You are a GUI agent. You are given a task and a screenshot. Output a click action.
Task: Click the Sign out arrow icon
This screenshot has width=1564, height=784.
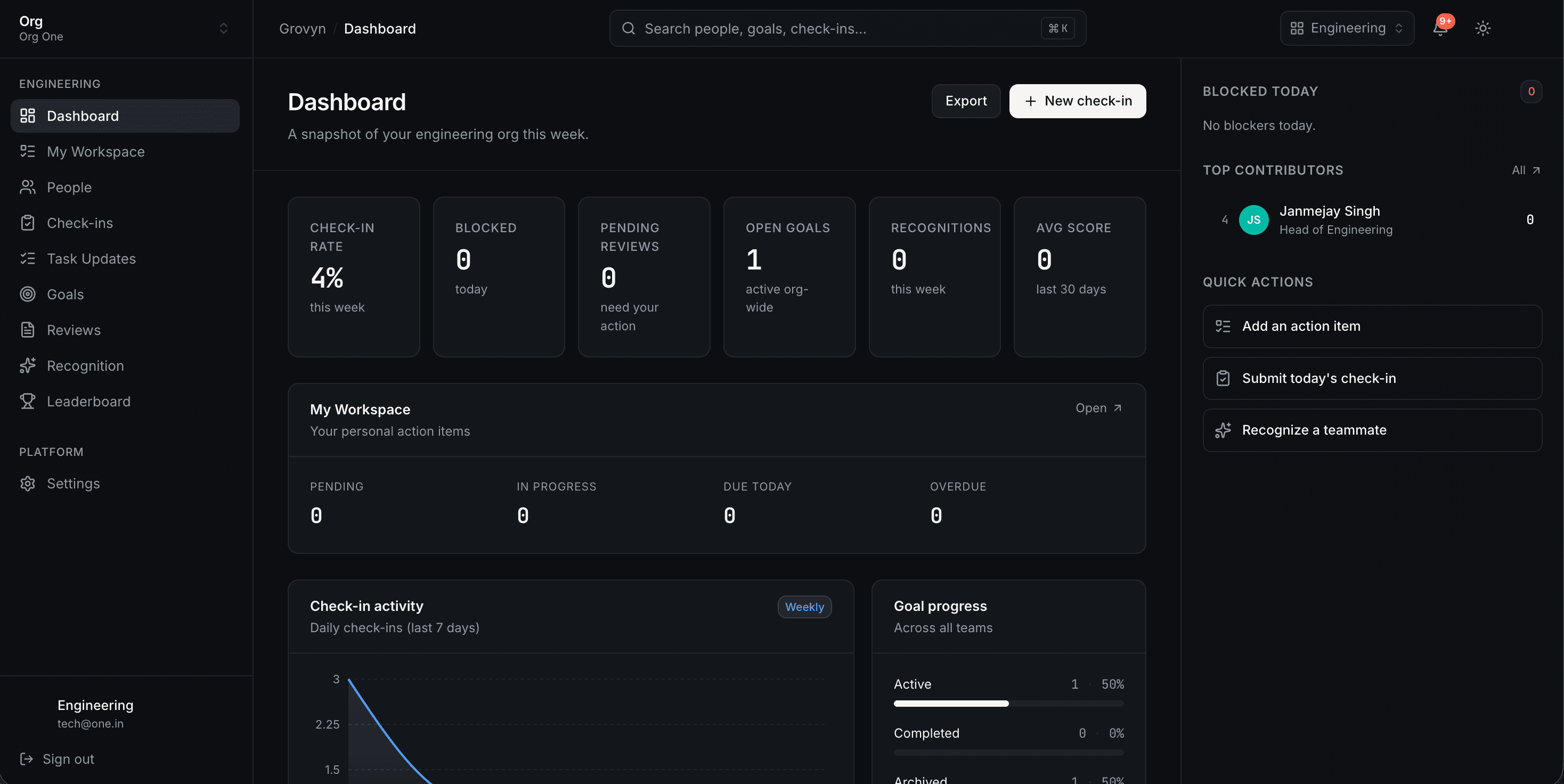(26, 759)
